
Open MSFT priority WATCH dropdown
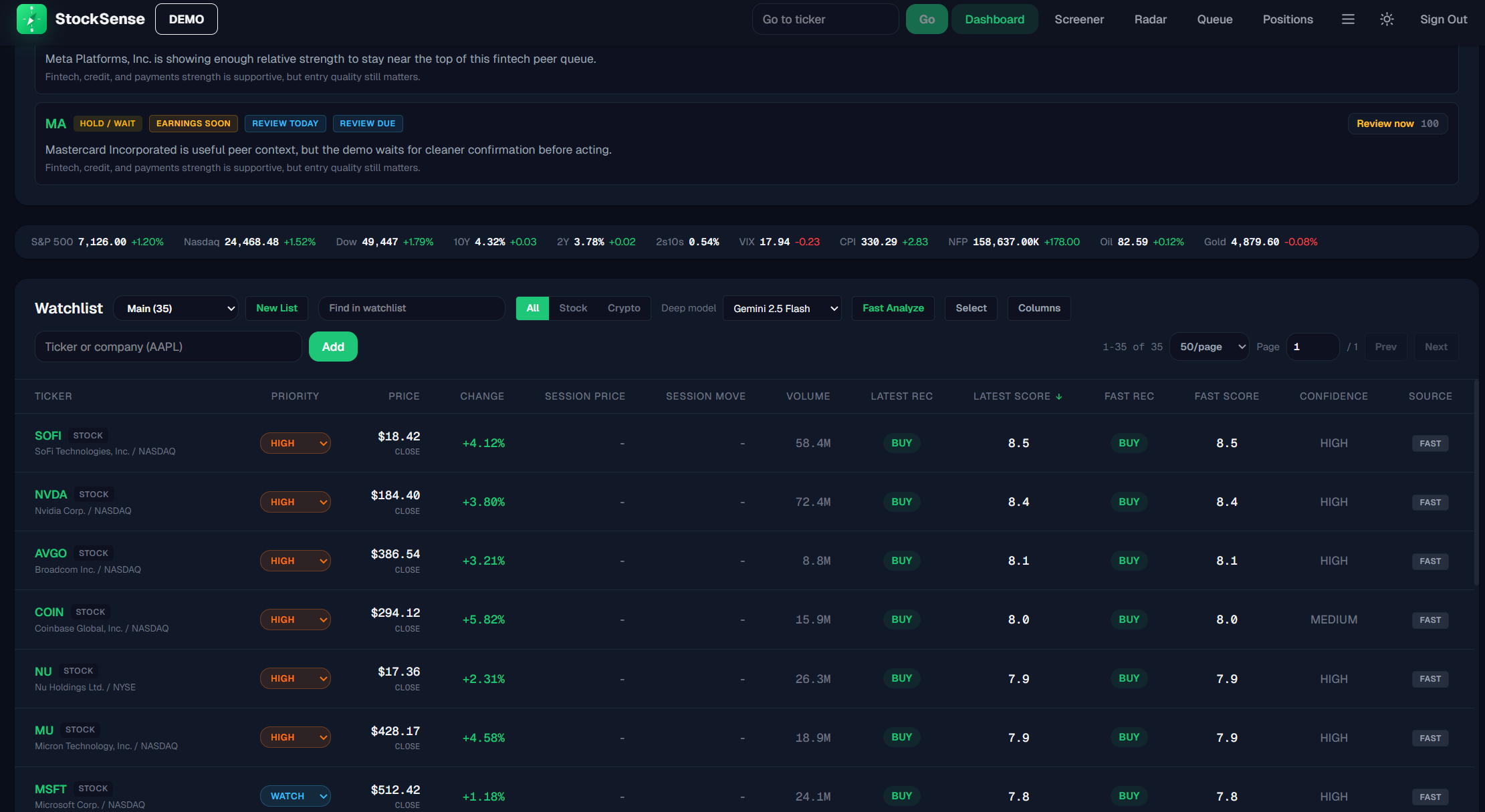(x=296, y=796)
